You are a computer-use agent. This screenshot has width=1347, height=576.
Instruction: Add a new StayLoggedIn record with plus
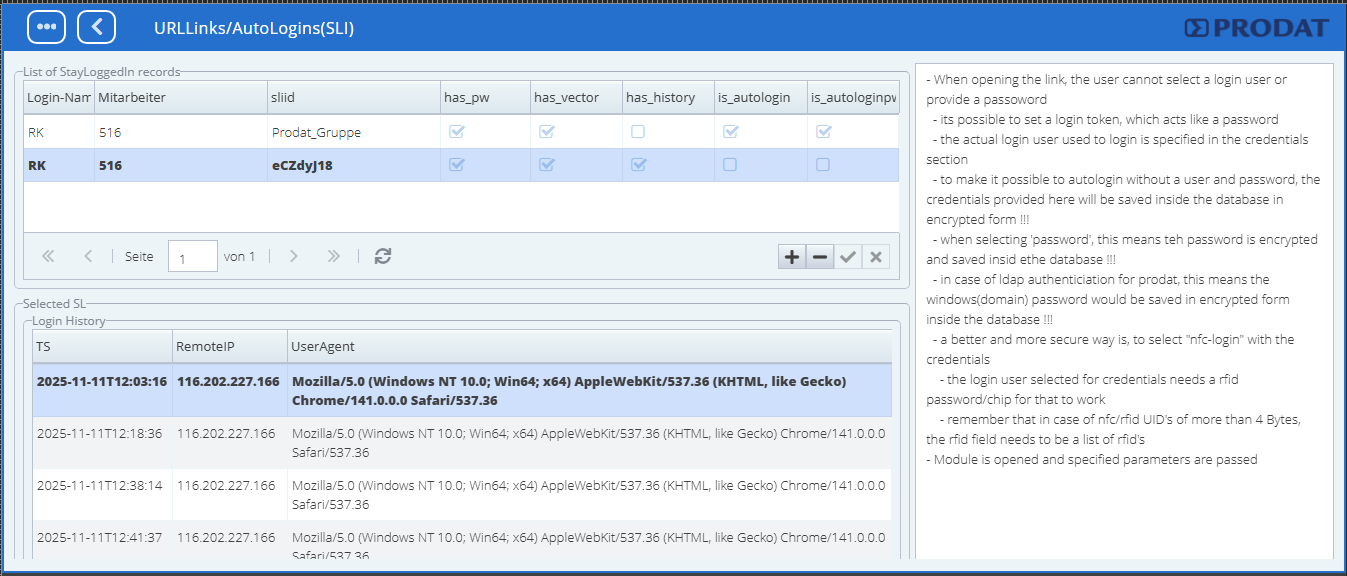point(791,257)
